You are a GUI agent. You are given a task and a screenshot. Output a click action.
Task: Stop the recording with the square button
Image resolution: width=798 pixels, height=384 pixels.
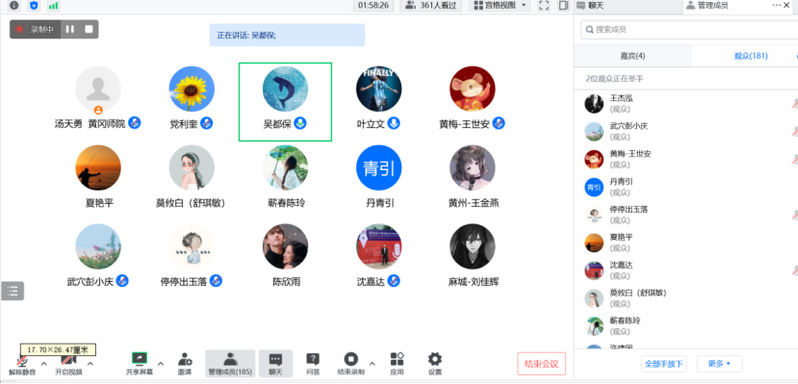point(89,29)
